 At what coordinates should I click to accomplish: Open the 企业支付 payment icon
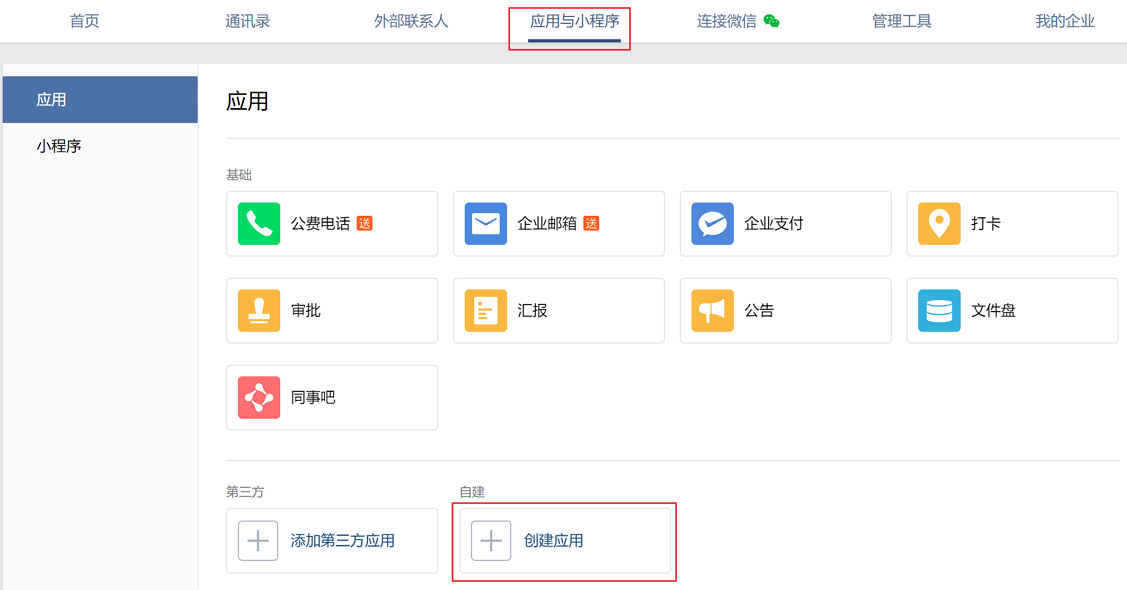click(x=712, y=223)
